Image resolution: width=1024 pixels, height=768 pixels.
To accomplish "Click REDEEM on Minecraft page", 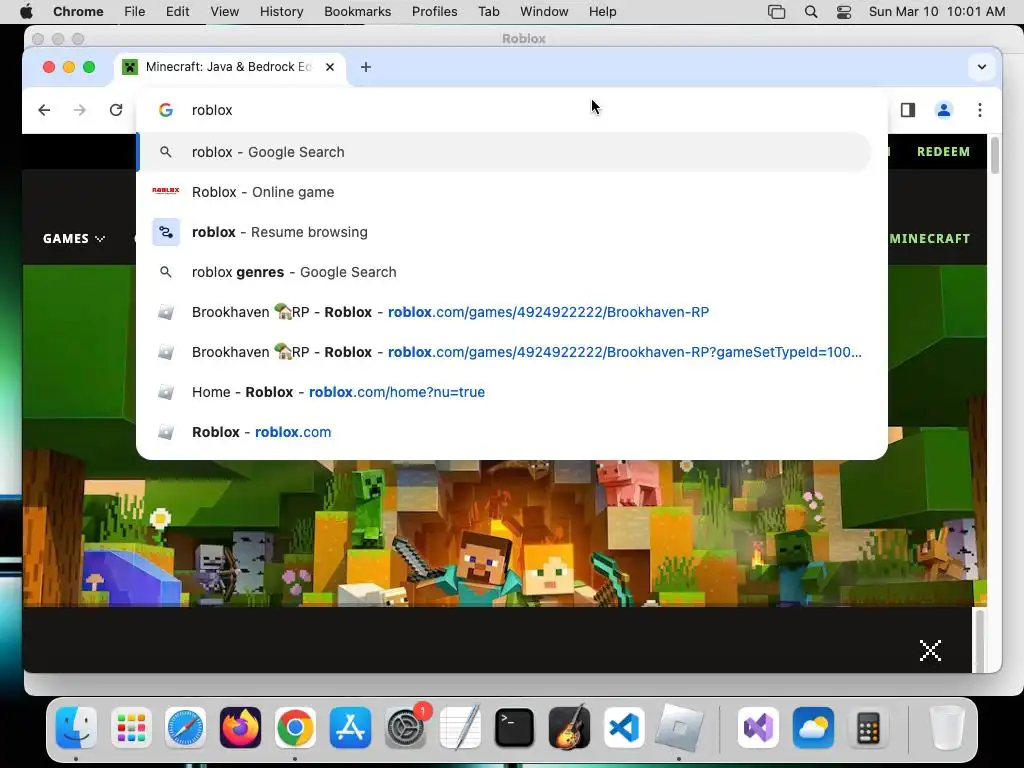I will pyautogui.click(x=943, y=152).
